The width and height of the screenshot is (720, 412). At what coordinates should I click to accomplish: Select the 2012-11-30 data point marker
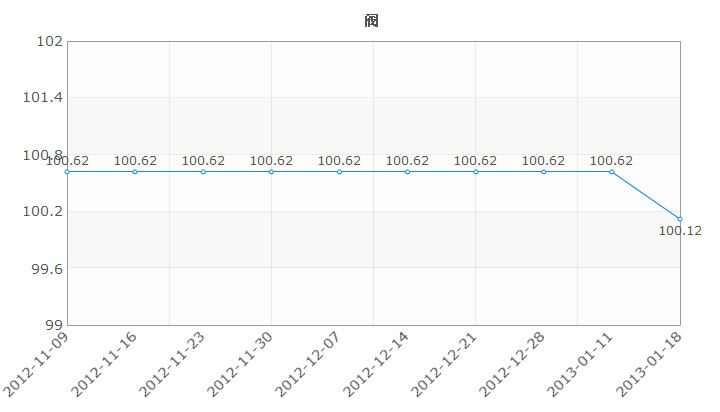(271, 172)
